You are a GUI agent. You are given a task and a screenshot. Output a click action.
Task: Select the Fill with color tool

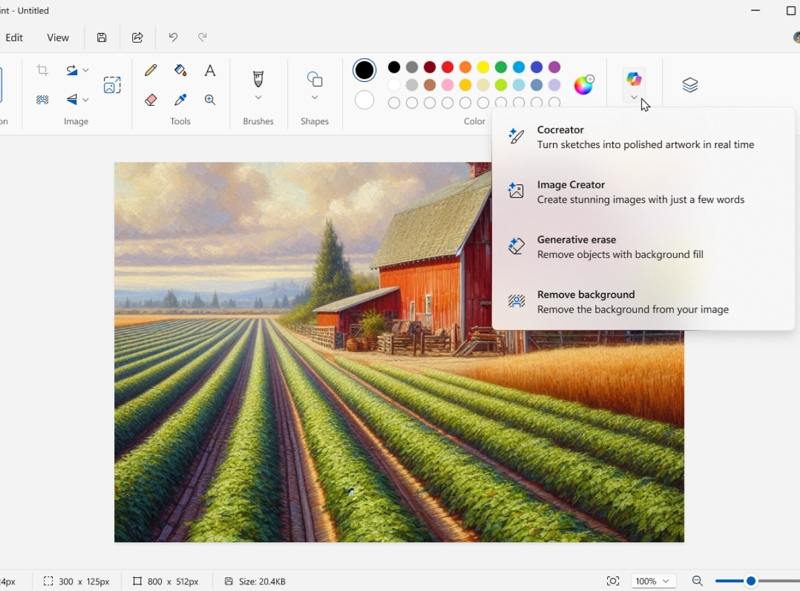pyautogui.click(x=183, y=69)
